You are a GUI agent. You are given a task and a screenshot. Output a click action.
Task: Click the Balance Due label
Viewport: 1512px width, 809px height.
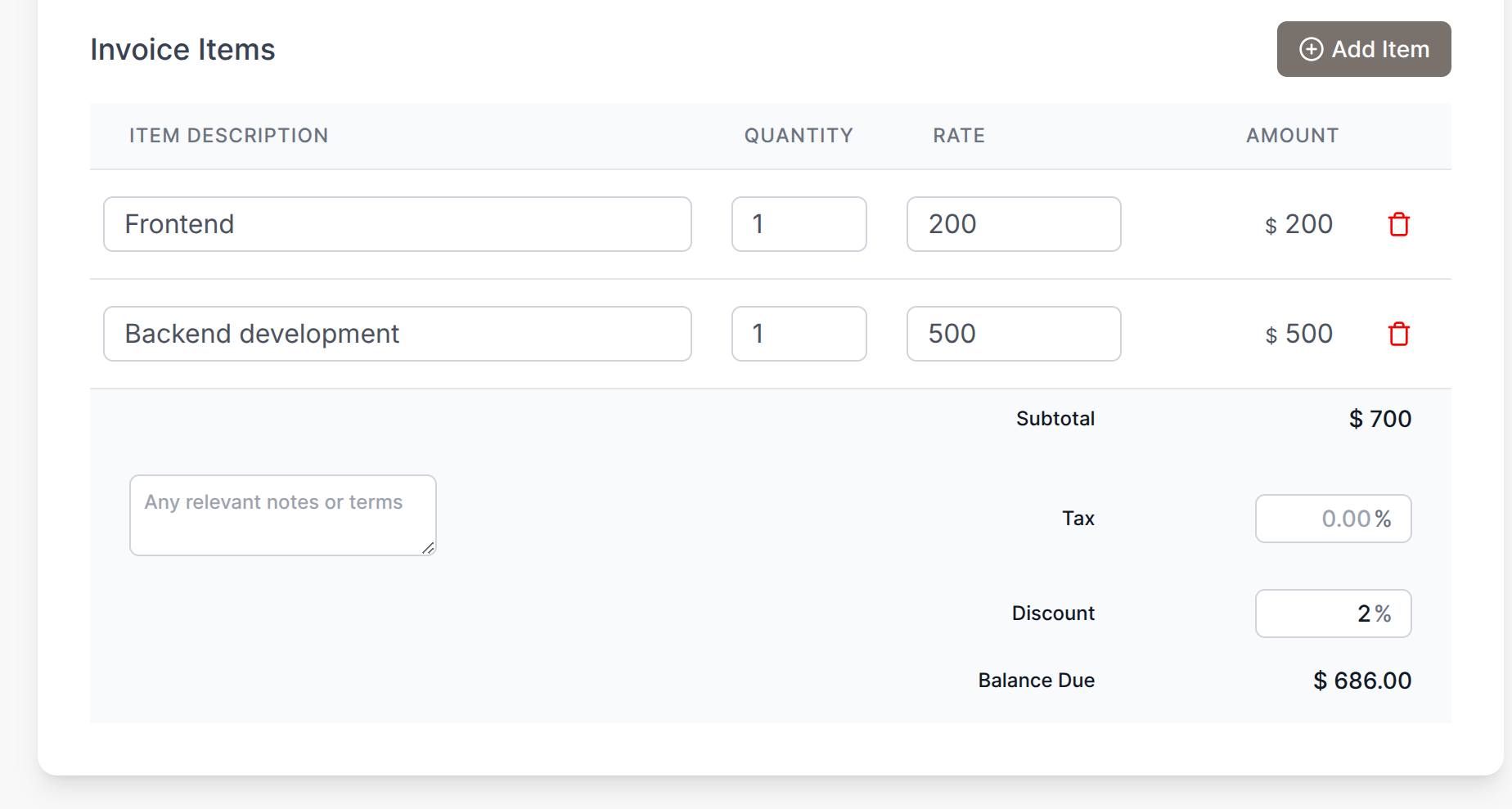tap(1036, 680)
